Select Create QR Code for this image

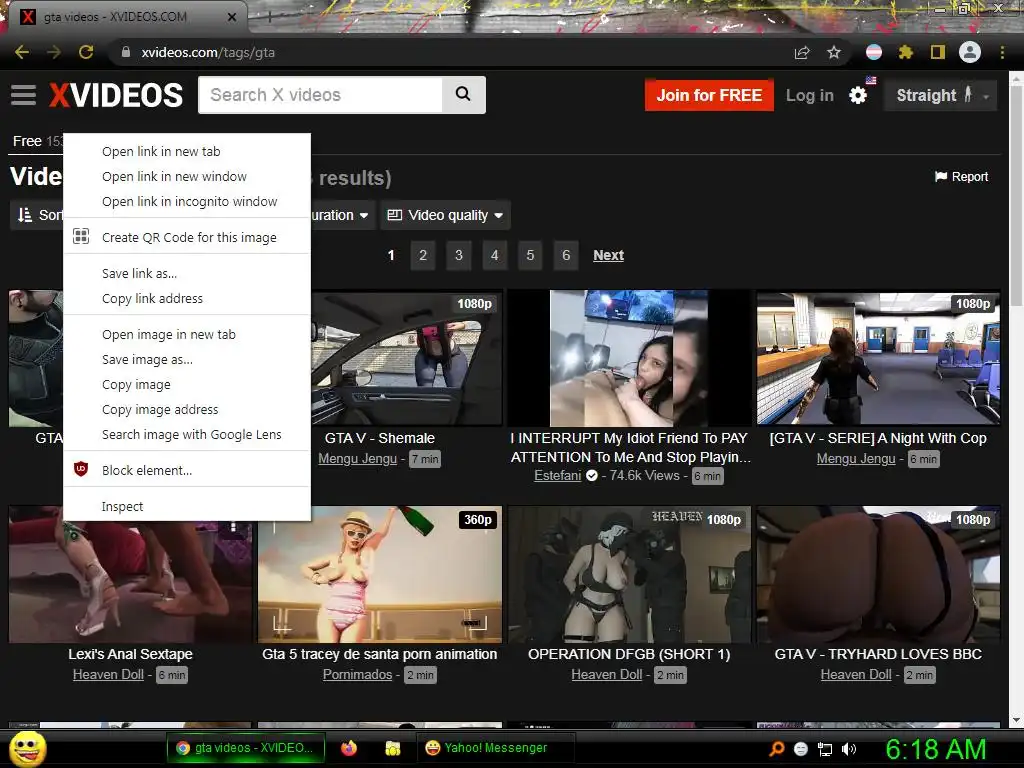(x=187, y=237)
